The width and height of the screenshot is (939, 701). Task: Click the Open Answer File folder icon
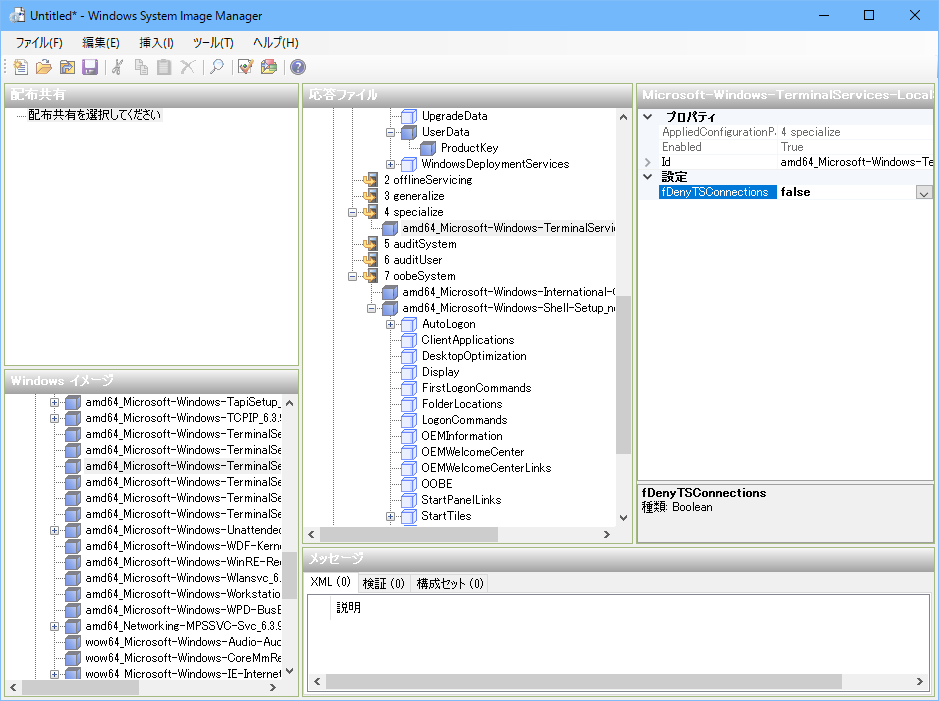pyautogui.click(x=44, y=67)
